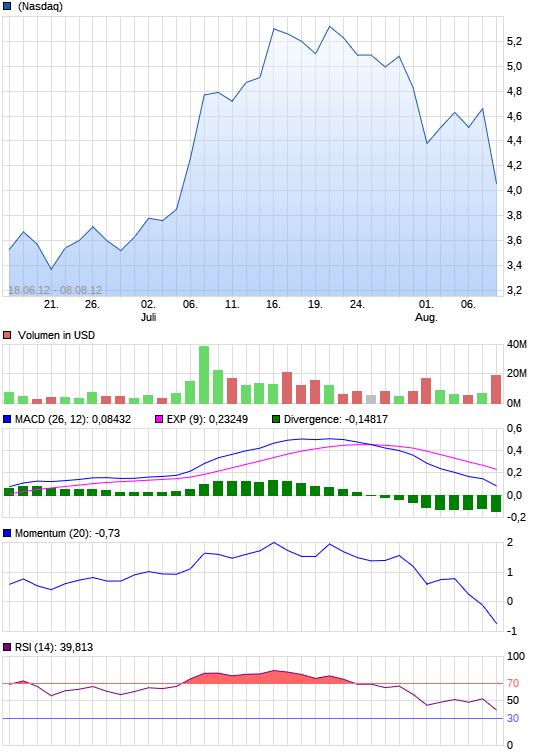
Task: Click the magenta EXP (9) legend square
Action: (x=159, y=419)
